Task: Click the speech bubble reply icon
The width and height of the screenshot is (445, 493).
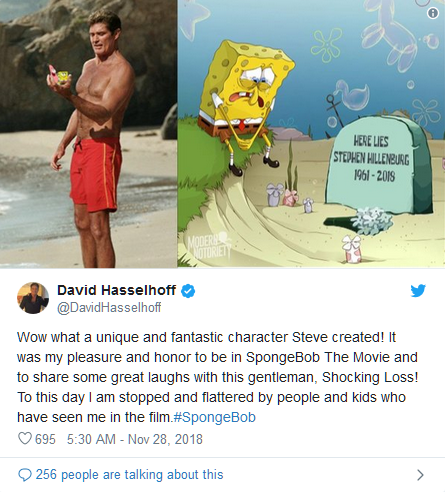Action: 25,475
